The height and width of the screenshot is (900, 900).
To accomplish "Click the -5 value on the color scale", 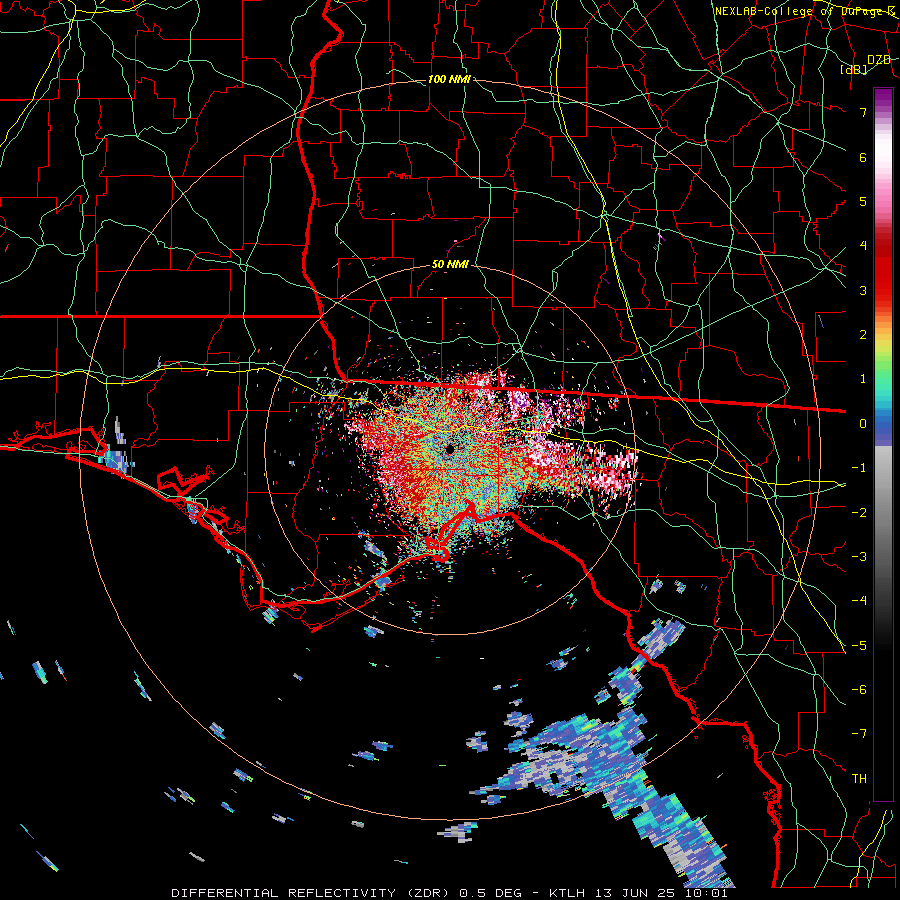I will [859, 645].
